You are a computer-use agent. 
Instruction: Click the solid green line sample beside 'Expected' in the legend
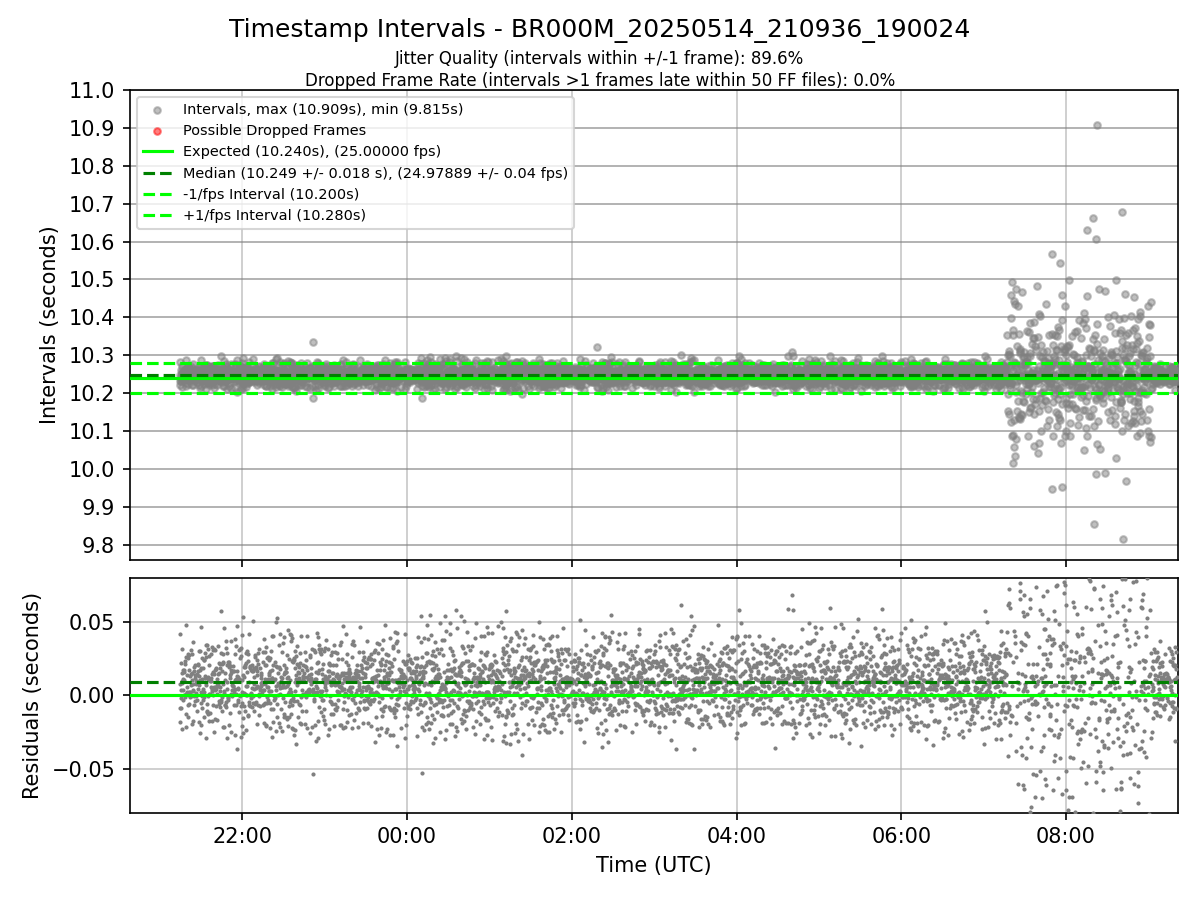coord(157,151)
